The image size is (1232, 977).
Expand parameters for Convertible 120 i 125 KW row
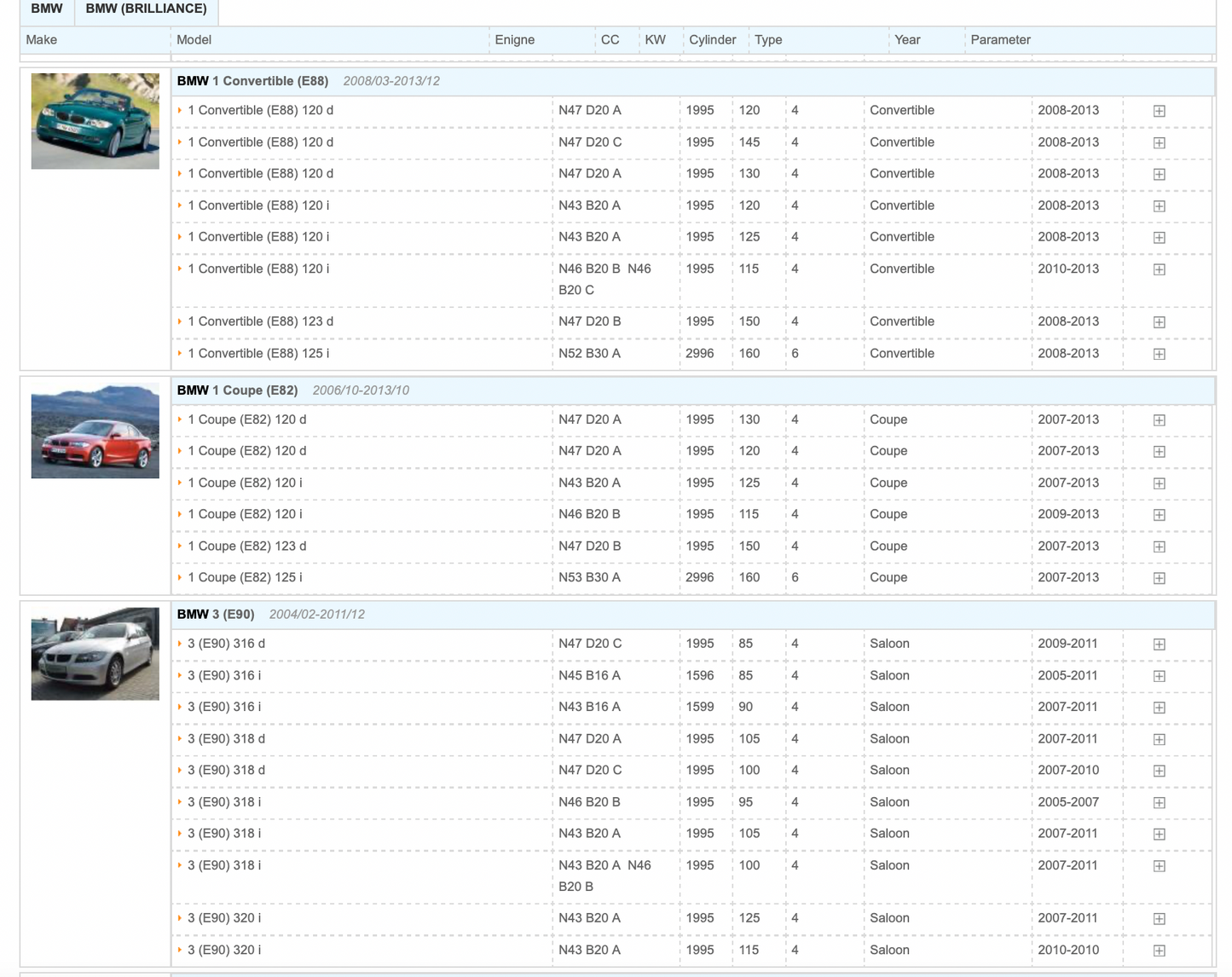pyautogui.click(x=1159, y=237)
